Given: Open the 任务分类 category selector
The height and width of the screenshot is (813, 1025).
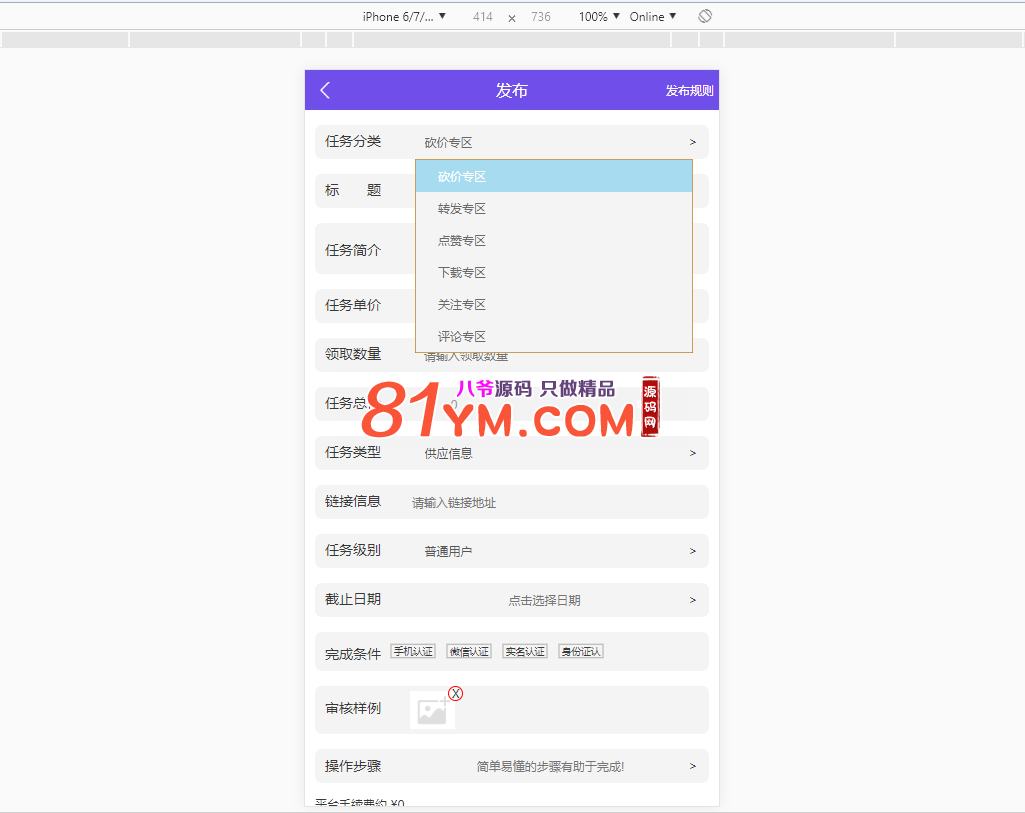Looking at the screenshot, I should [512, 142].
